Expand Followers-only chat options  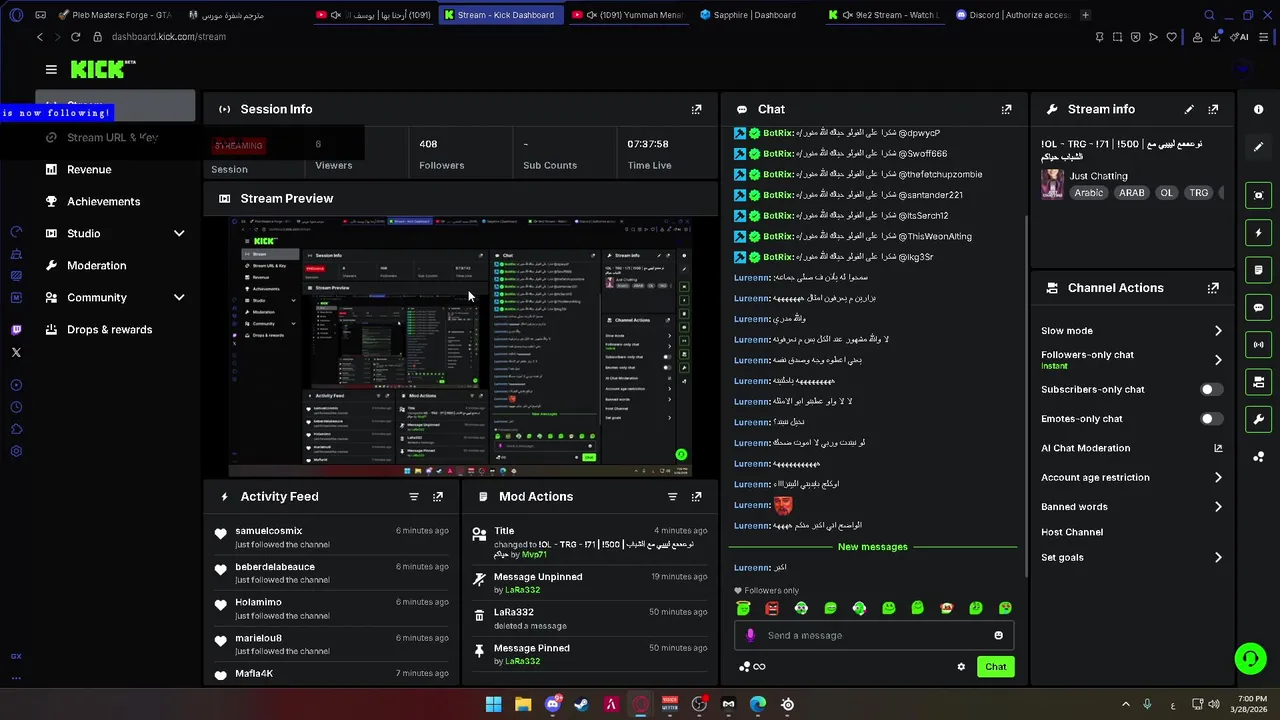click(x=1217, y=360)
